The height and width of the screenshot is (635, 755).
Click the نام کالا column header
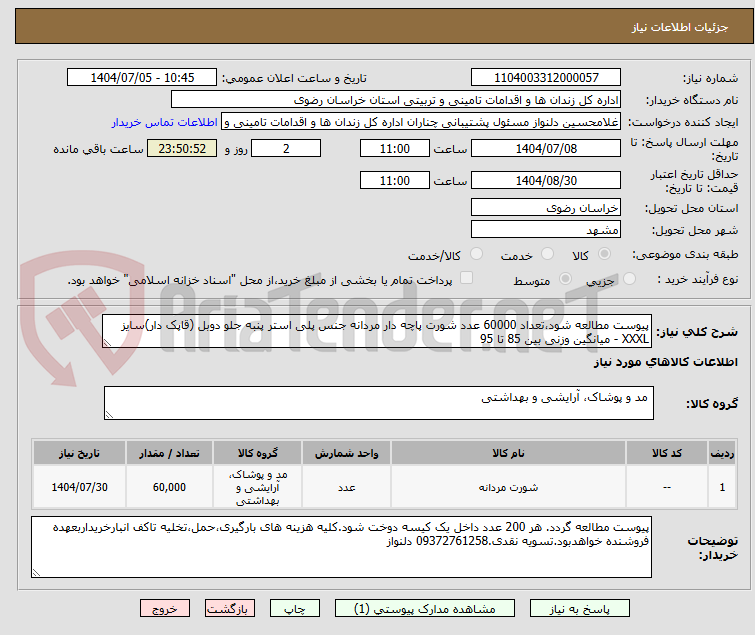pyautogui.click(x=508, y=453)
